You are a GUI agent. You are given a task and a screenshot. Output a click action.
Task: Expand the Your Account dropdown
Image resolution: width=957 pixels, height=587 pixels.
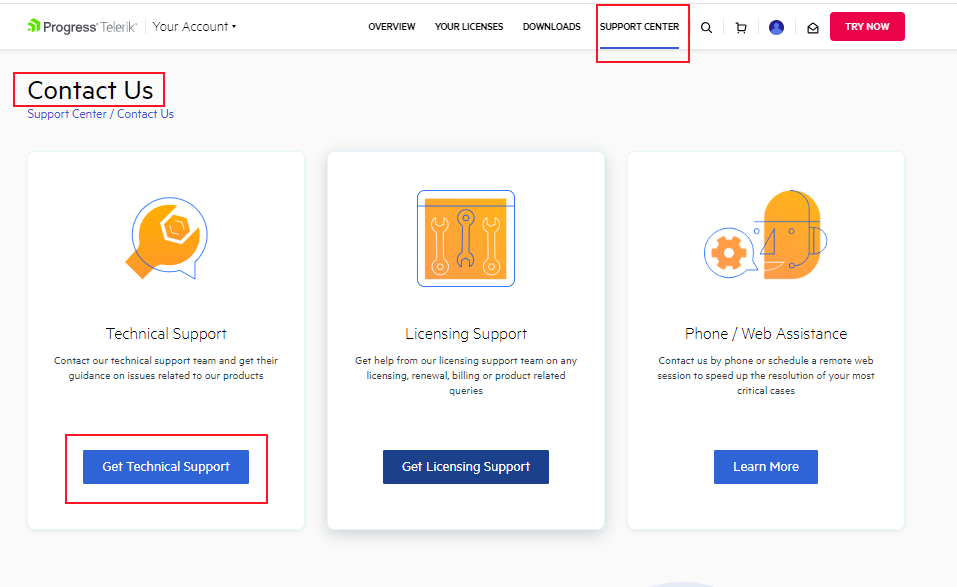[x=195, y=26]
